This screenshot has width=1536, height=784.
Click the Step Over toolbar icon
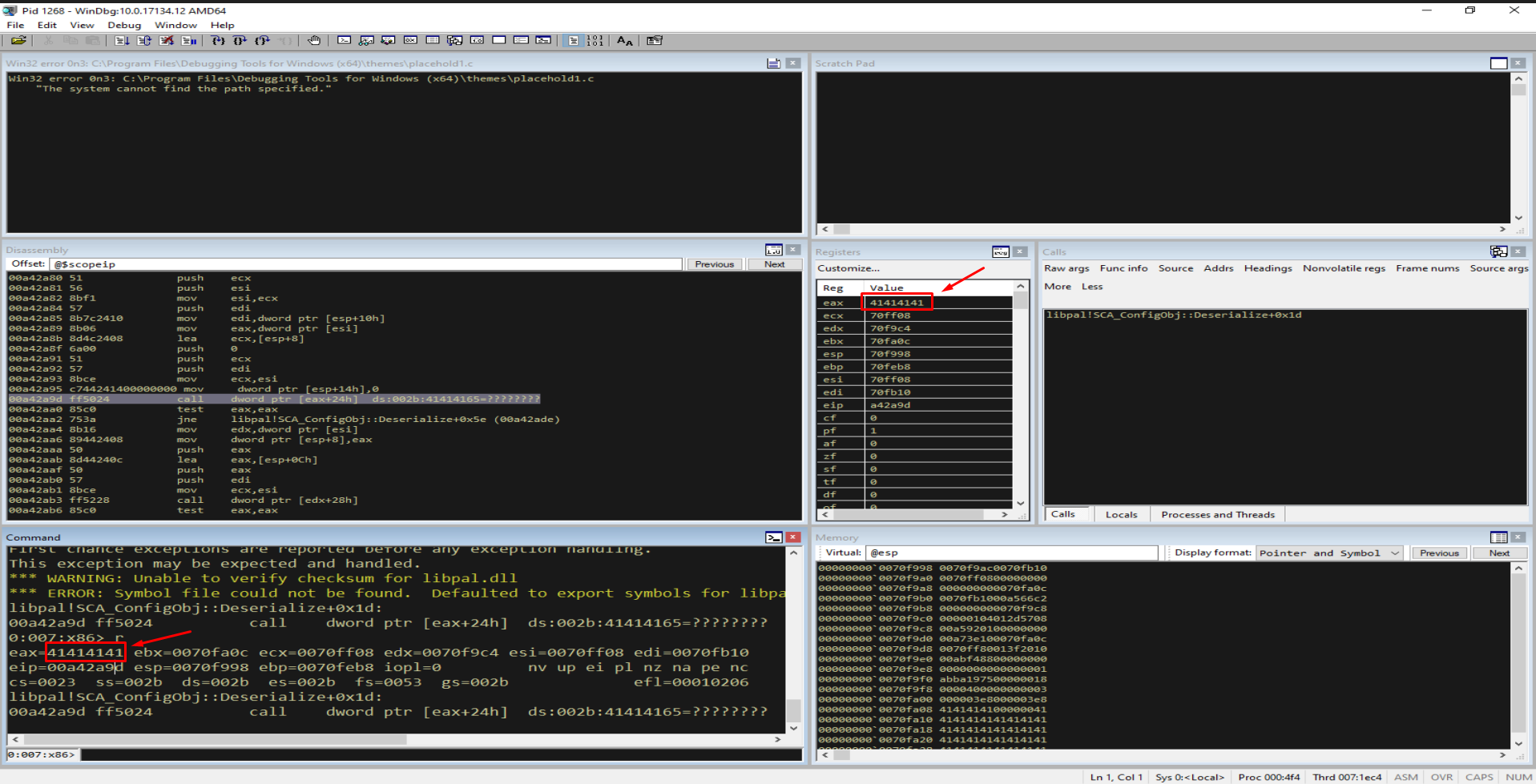pos(240,40)
